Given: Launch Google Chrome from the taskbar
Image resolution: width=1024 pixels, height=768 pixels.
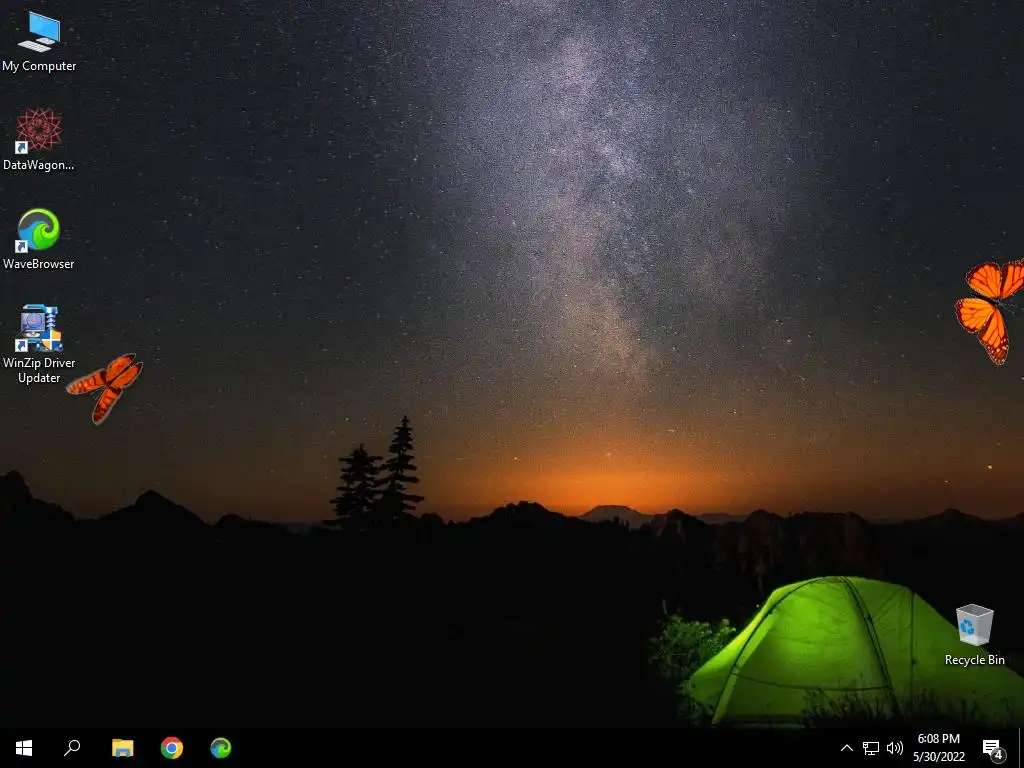Looking at the screenshot, I should coord(172,748).
